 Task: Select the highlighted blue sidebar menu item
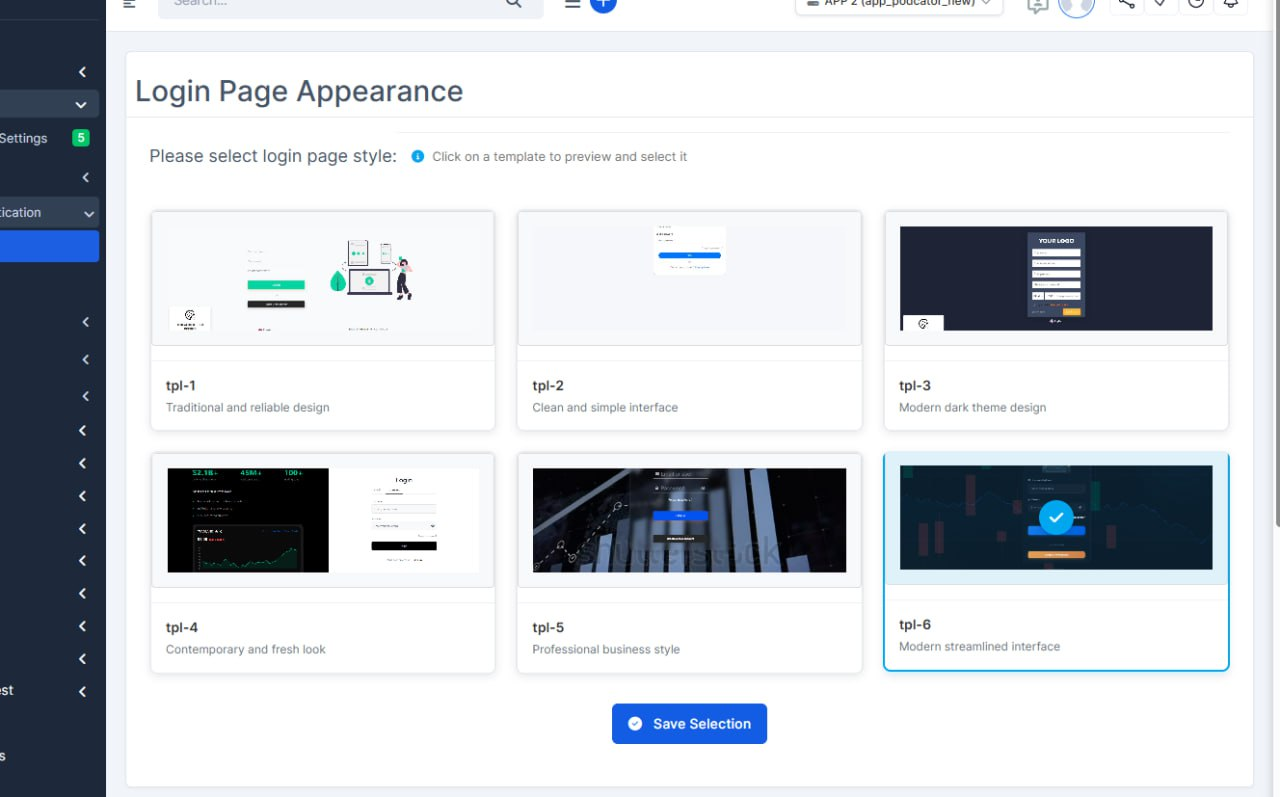pyautogui.click(x=49, y=246)
